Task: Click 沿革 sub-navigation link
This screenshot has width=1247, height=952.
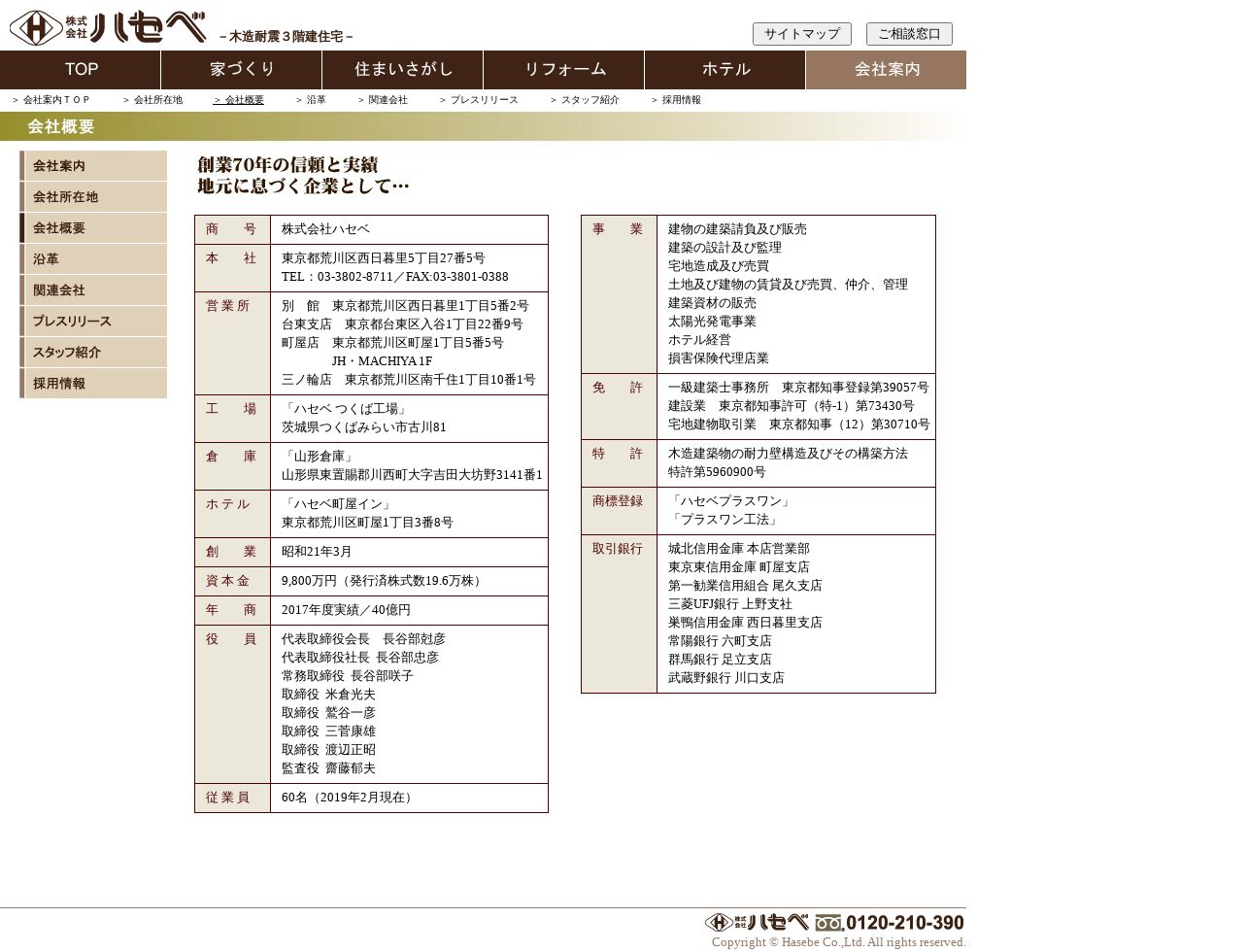Action: (311, 100)
